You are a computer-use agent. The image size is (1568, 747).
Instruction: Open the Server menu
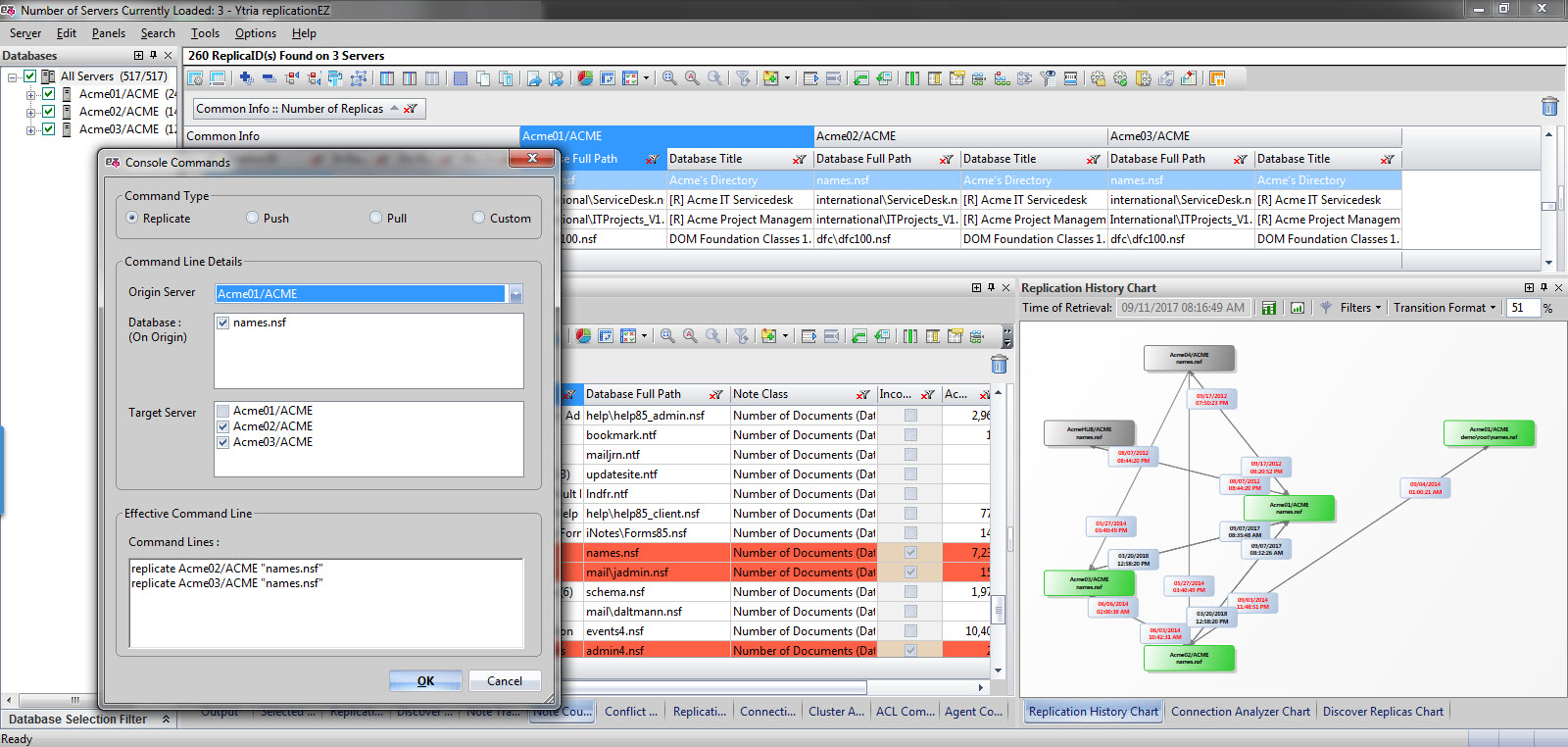pos(25,33)
